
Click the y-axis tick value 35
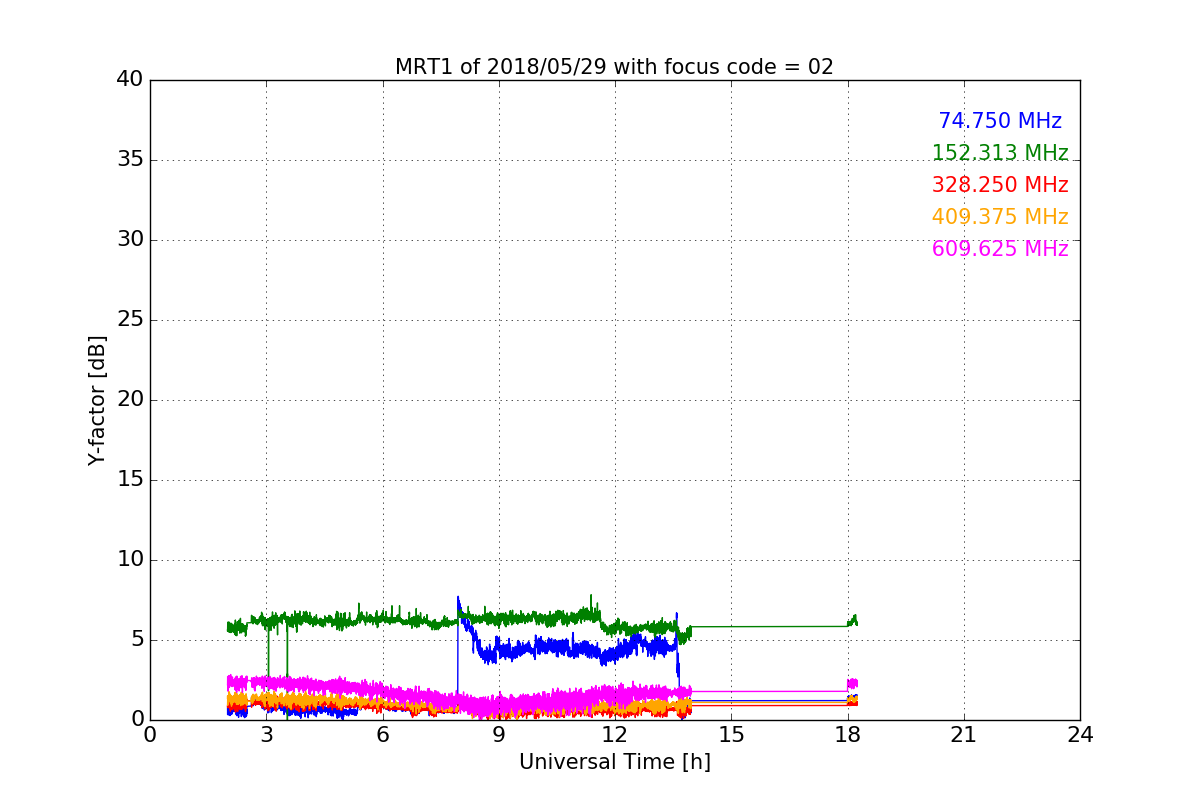(130, 160)
